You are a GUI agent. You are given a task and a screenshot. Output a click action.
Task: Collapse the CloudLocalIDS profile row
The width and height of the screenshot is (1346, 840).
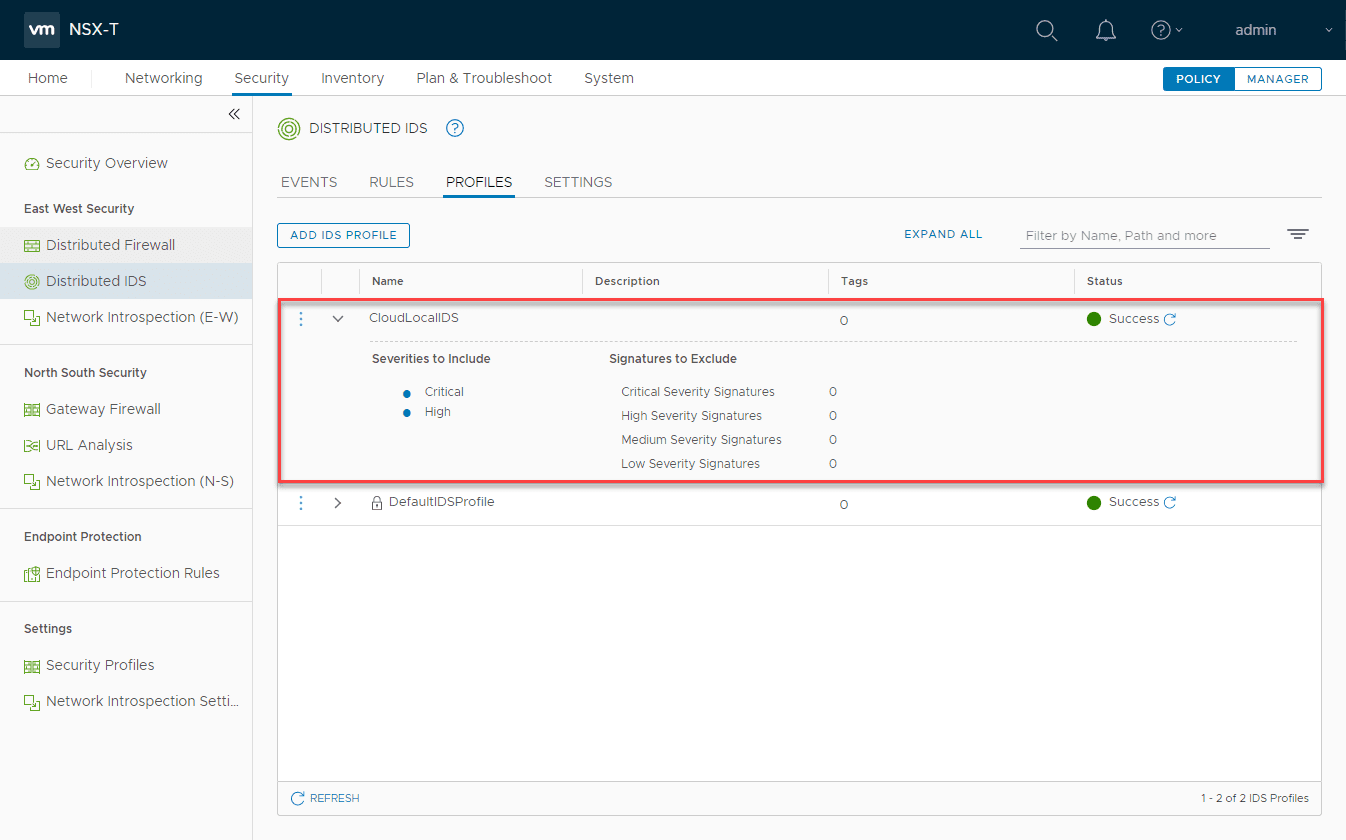tap(338, 319)
